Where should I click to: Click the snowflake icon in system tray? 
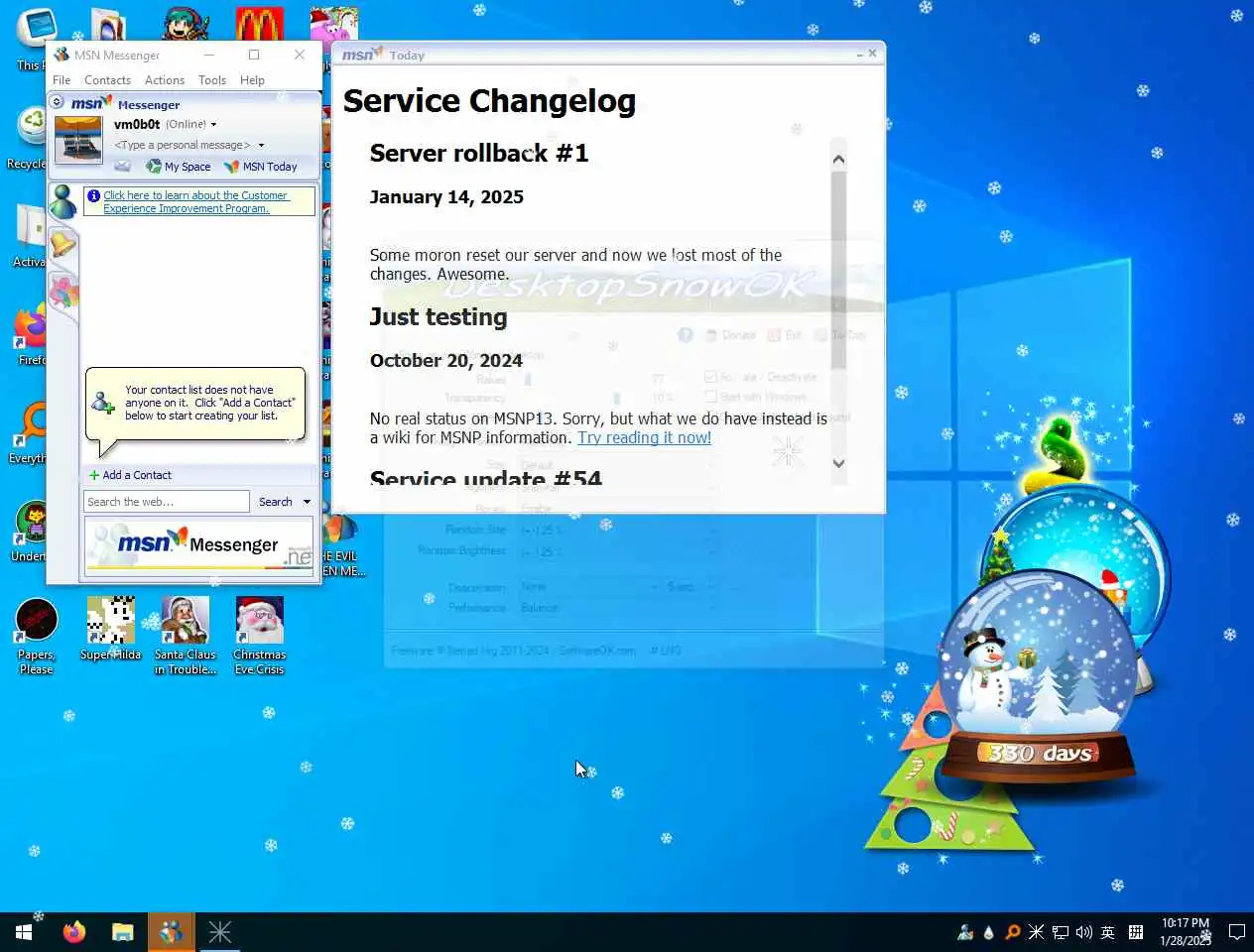click(x=1036, y=932)
